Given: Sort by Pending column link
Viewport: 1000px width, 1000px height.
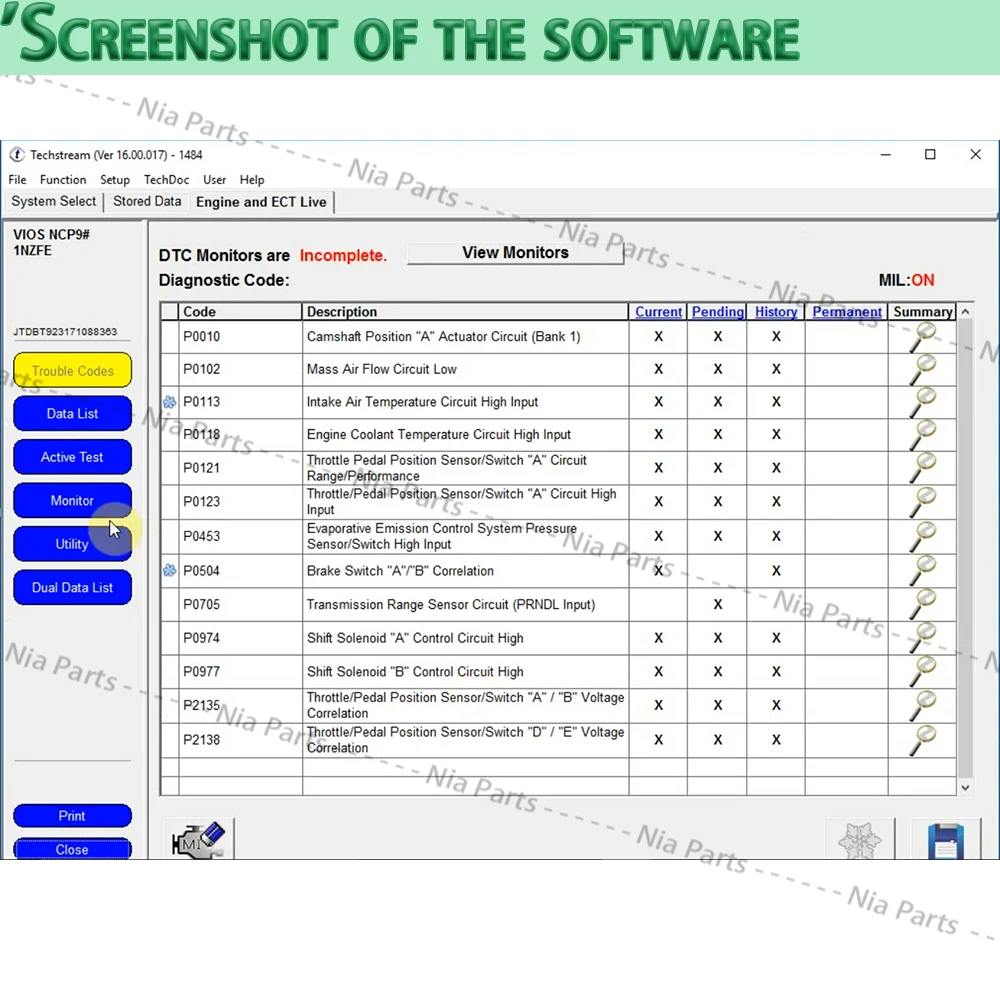Looking at the screenshot, I should pyautogui.click(x=717, y=312).
